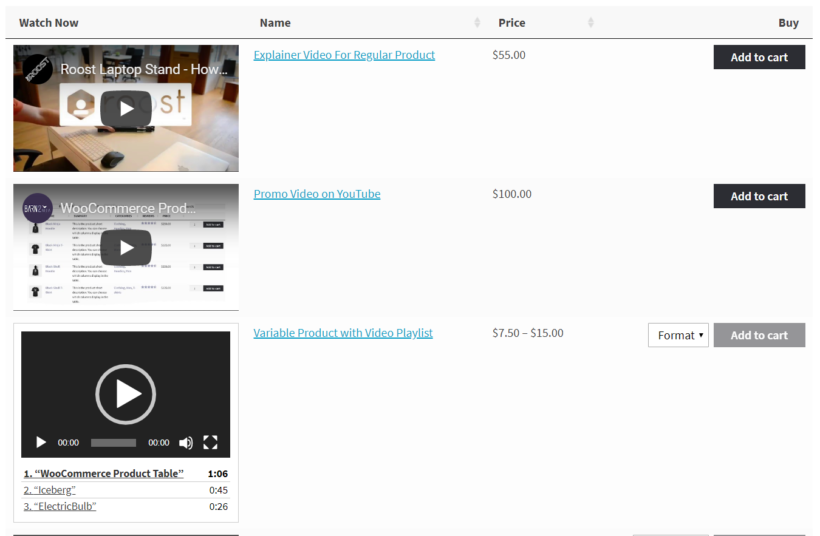This screenshot has height=536, width=820.
Task: Play the Roost Laptop Stand YouTube video
Action: point(126,108)
